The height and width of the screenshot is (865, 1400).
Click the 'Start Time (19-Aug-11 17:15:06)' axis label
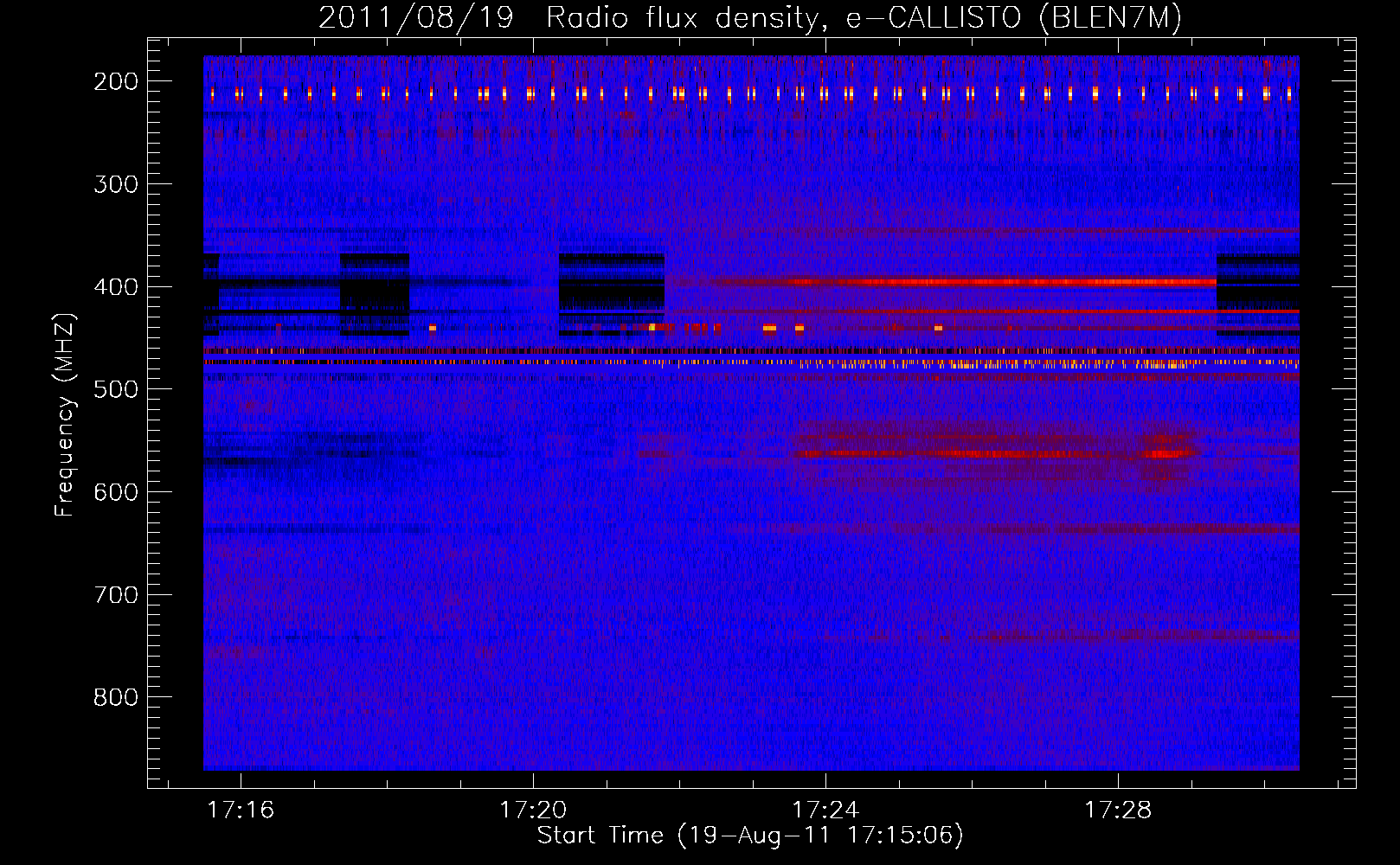coord(750,836)
